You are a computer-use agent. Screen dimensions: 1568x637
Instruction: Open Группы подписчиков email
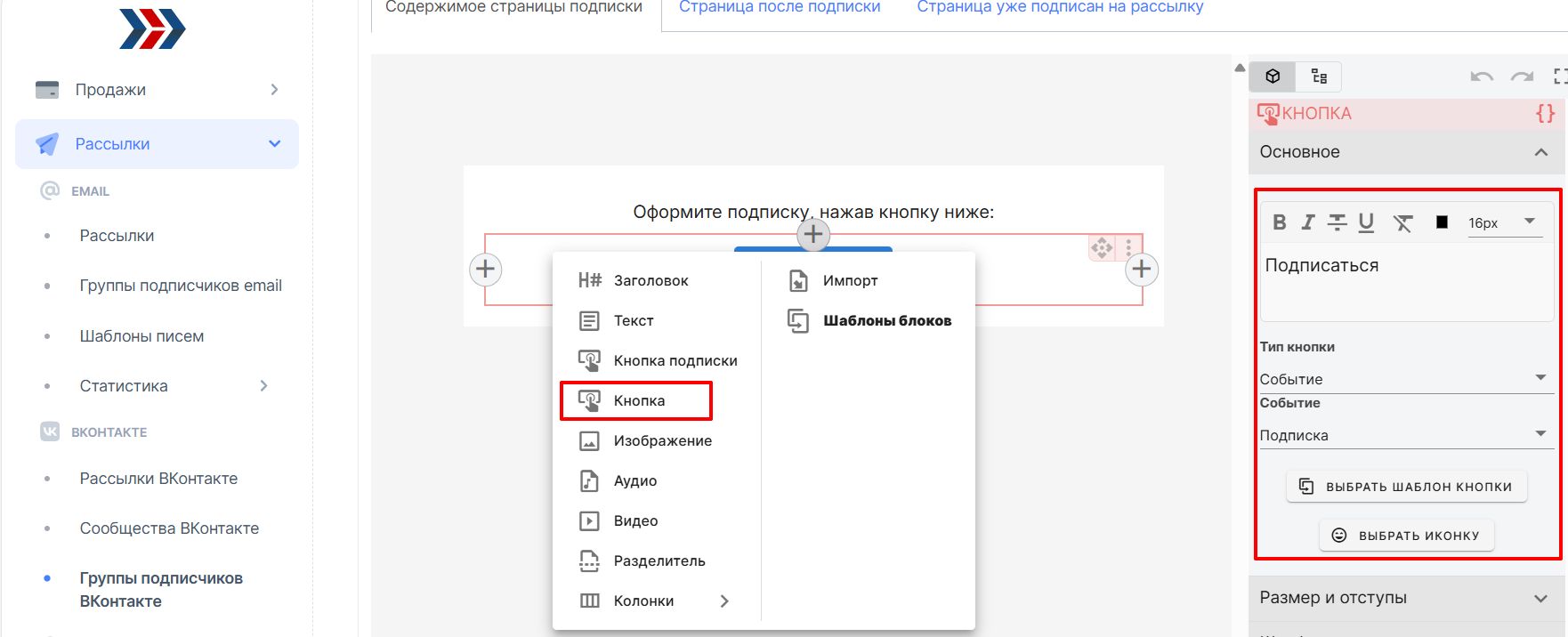(181, 286)
